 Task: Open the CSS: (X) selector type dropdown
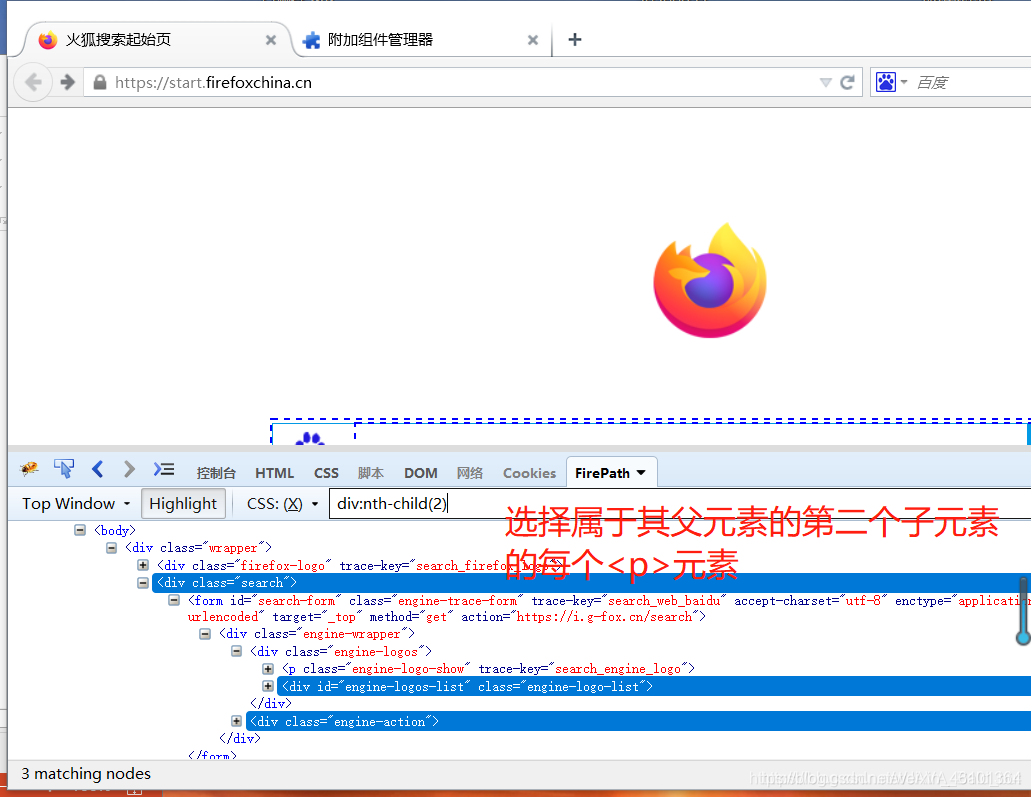coord(282,504)
